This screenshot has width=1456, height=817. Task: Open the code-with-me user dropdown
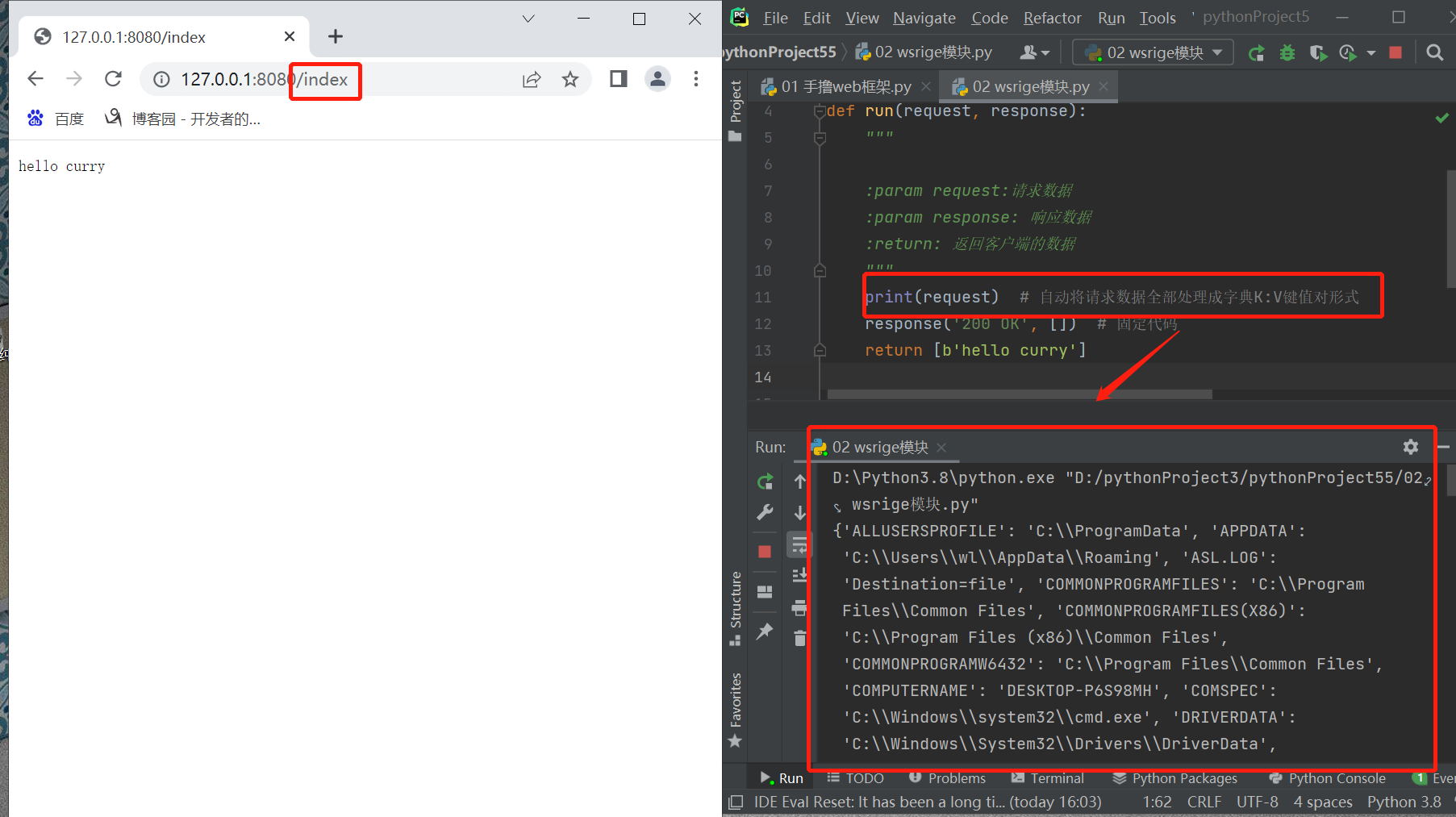click(x=1034, y=52)
